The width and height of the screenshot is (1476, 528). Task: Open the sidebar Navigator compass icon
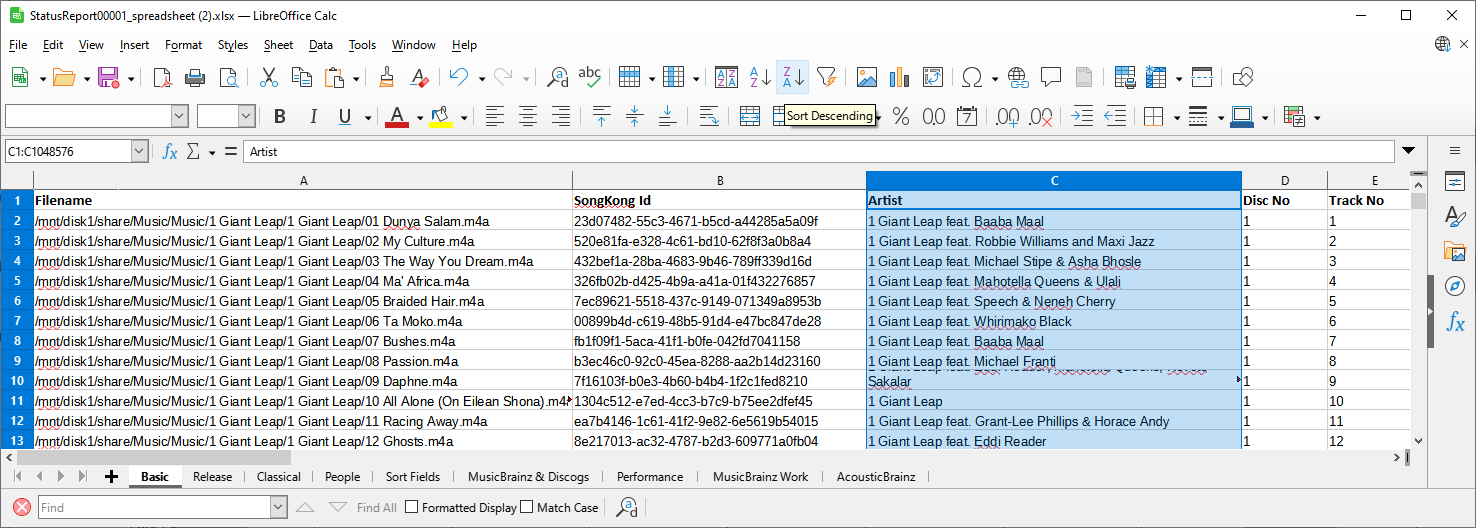click(1454, 287)
